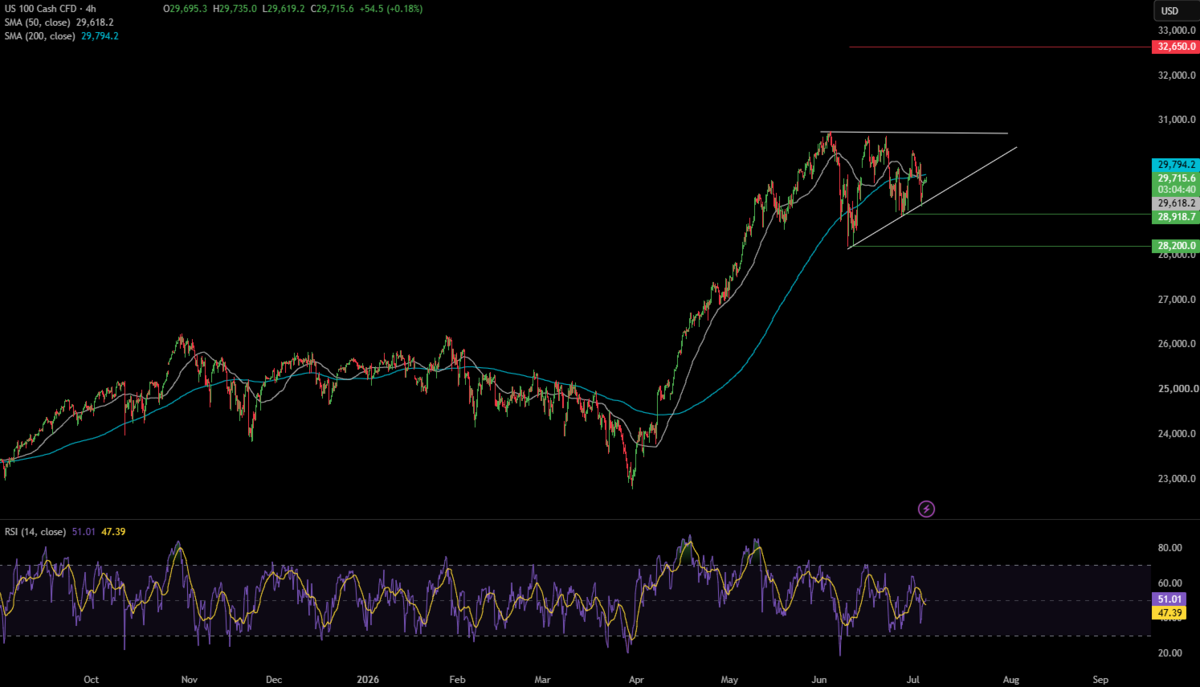Click the +54.5 (+0.18%) change value
1200x687 pixels.
pyautogui.click(x=392, y=8)
